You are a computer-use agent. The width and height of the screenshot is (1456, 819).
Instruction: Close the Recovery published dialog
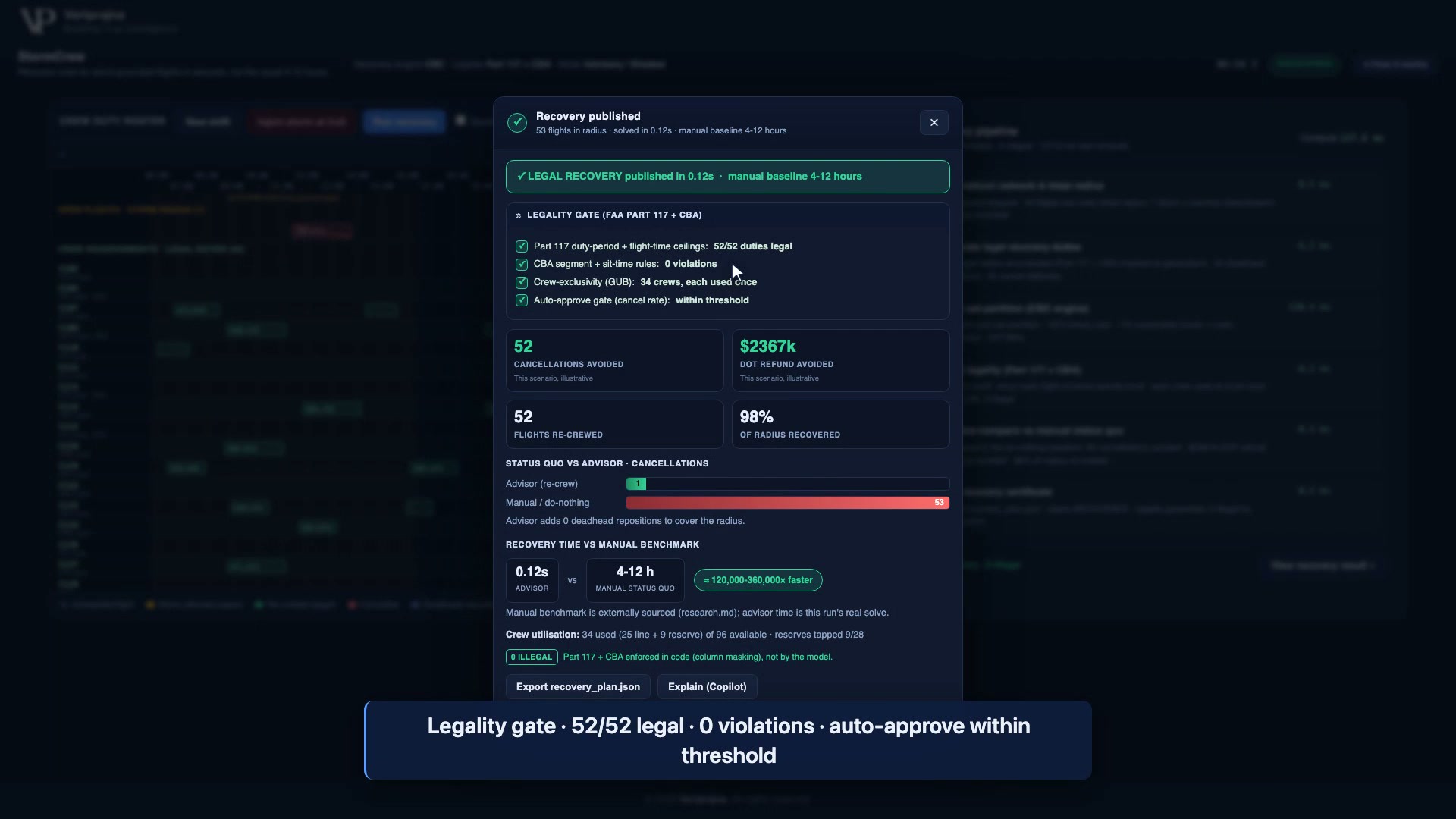pos(934,123)
